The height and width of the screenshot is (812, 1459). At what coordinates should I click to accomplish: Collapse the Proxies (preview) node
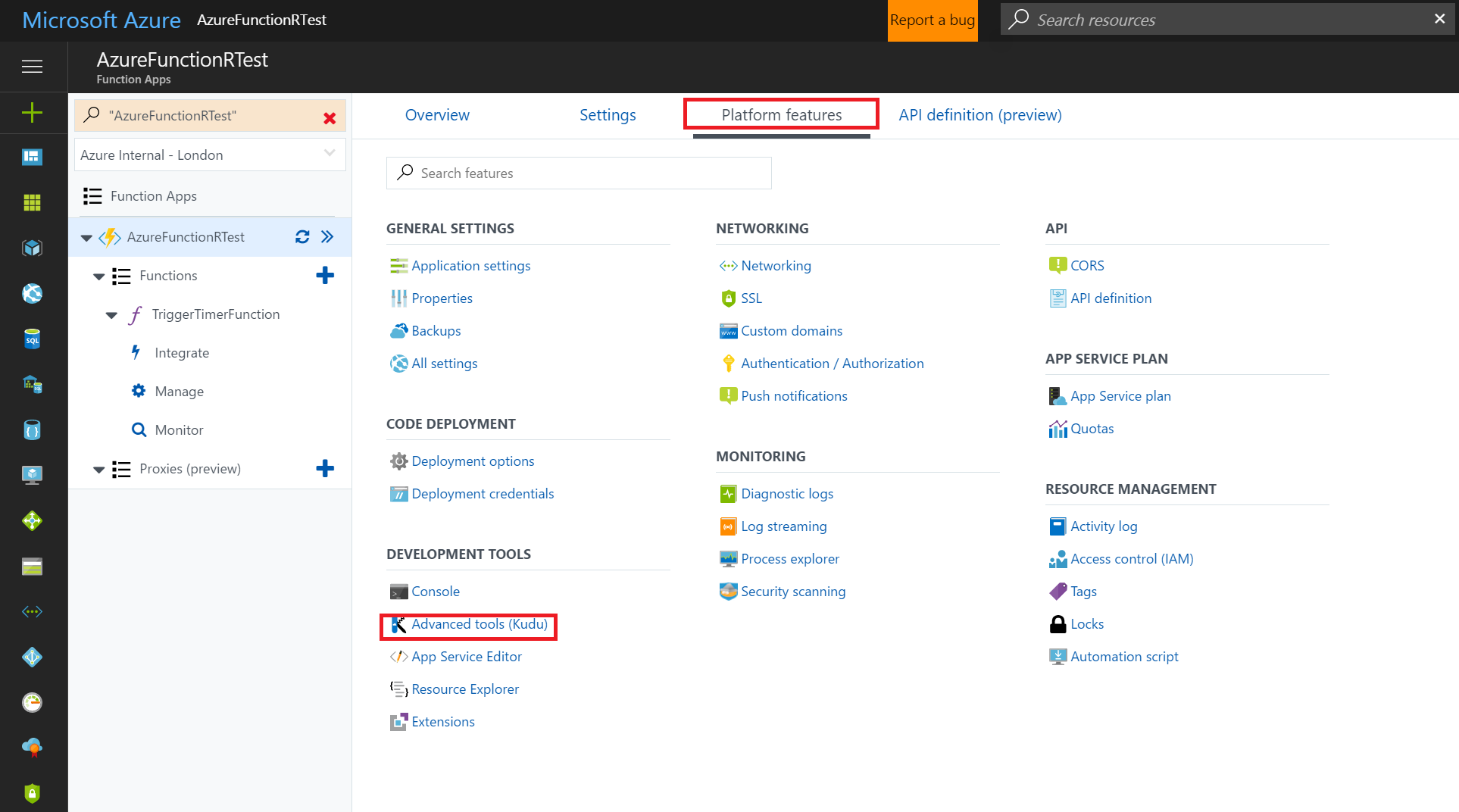pos(98,470)
